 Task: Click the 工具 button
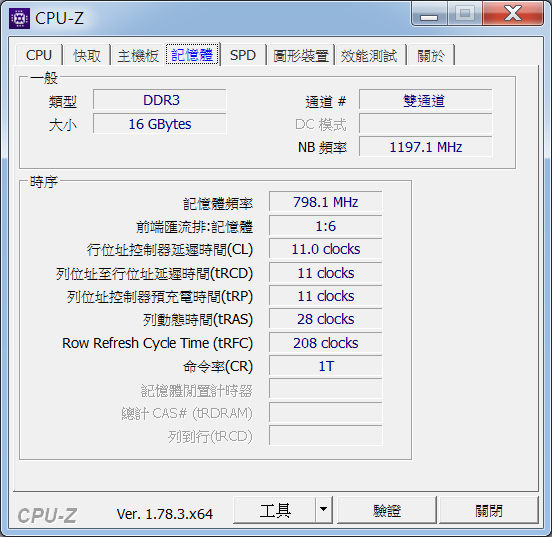[275, 510]
